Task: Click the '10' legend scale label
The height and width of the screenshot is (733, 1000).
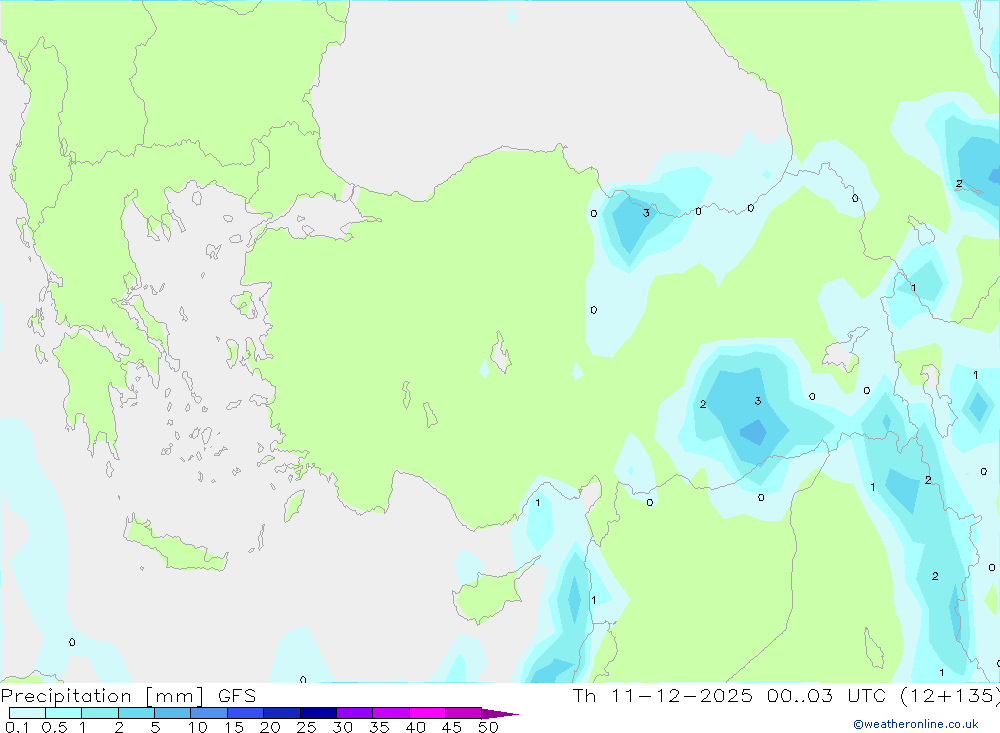Action: coord(198,727)
